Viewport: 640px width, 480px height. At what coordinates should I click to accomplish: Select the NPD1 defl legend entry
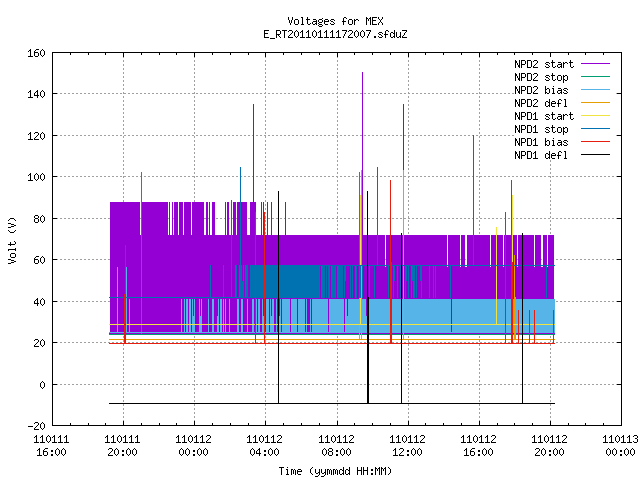click(x=562, y=156)
